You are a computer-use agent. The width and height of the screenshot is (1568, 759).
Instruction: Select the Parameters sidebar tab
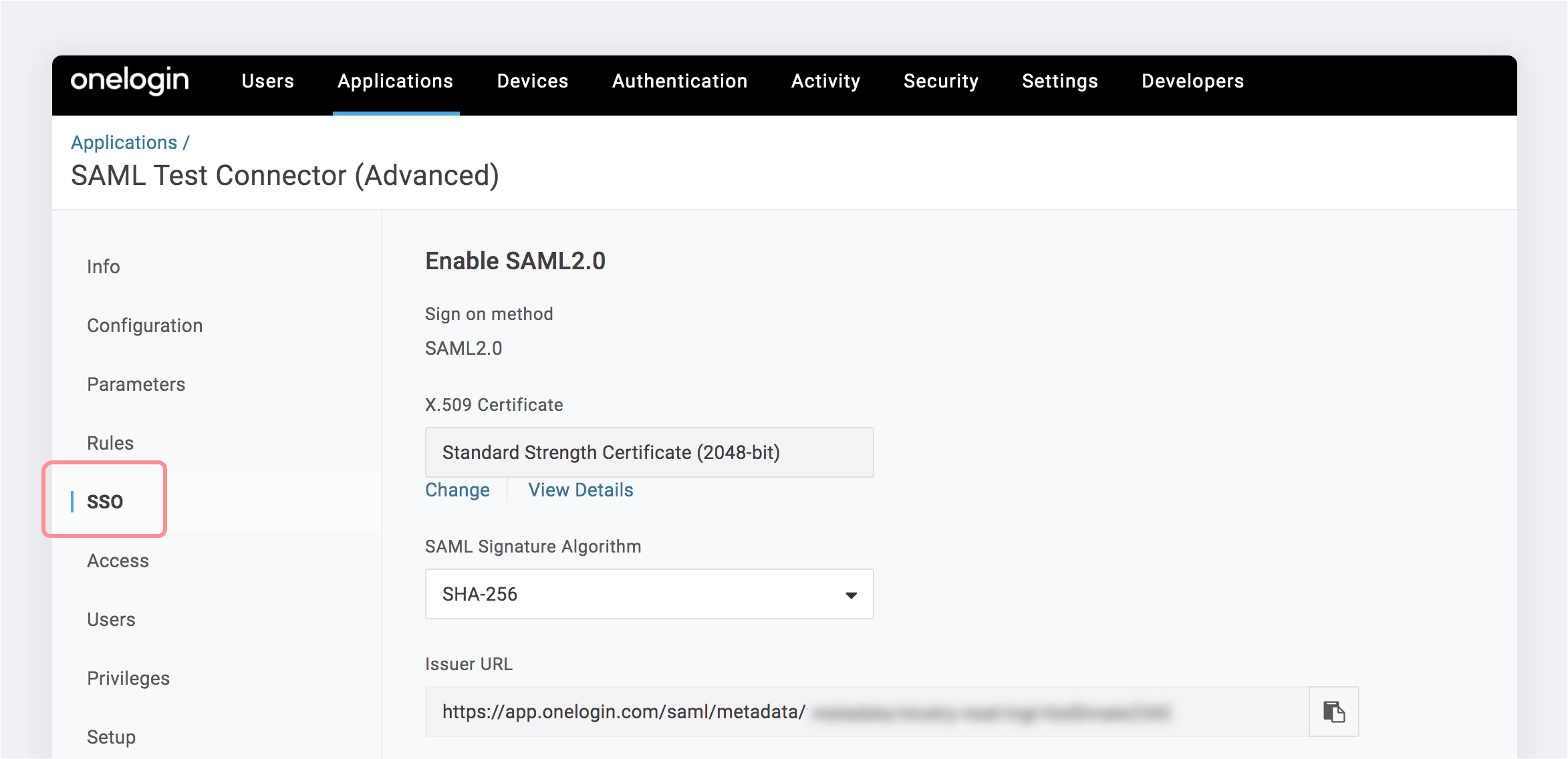(x=136, y=384)
